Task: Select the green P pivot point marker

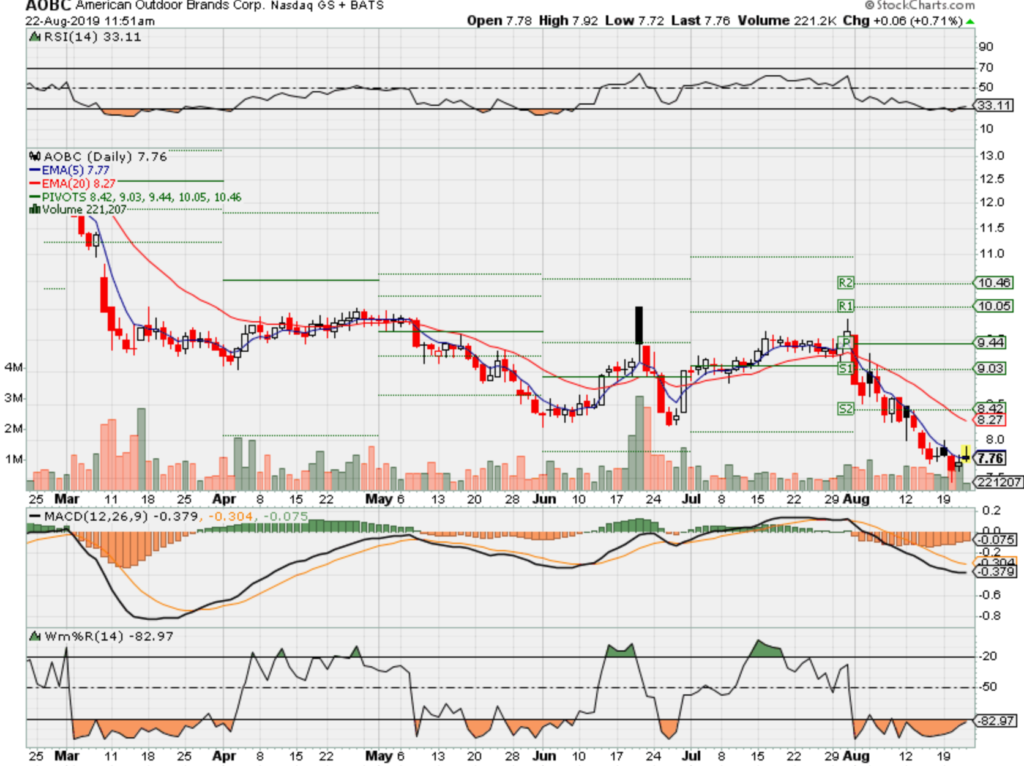Action: (846, 343)
